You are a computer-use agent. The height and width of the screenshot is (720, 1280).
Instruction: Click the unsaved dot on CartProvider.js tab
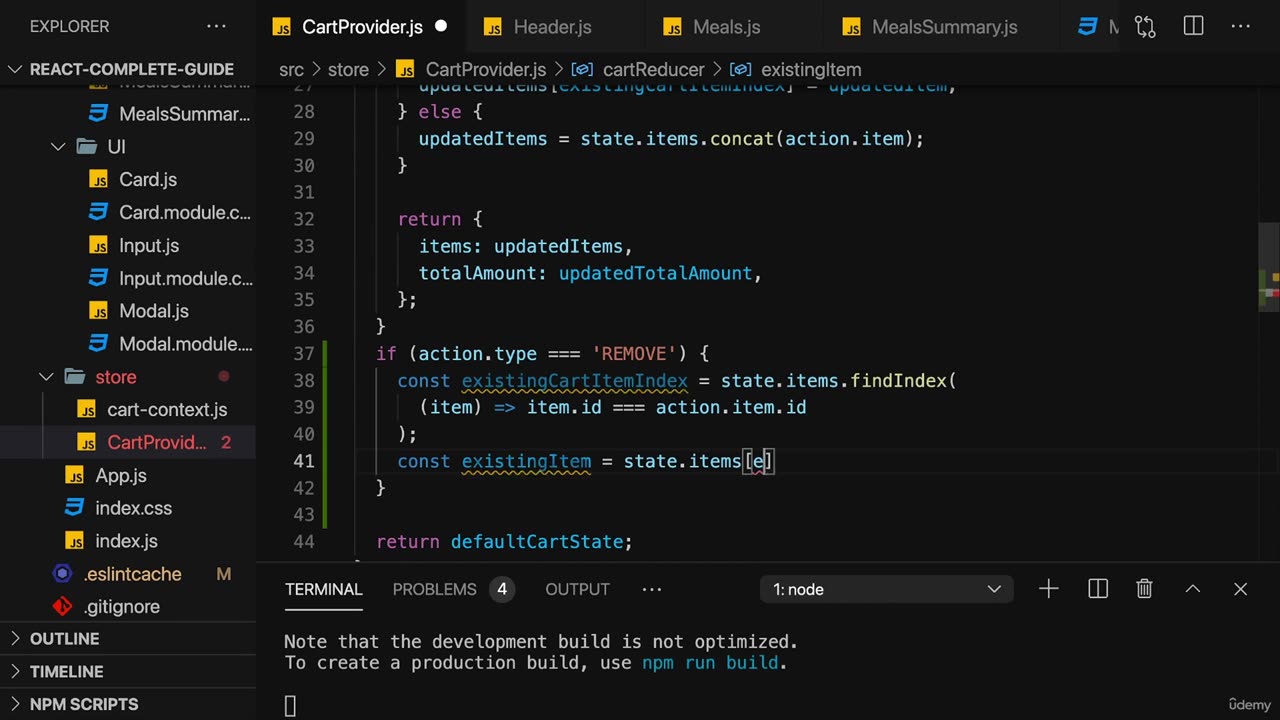coord(441,27)
